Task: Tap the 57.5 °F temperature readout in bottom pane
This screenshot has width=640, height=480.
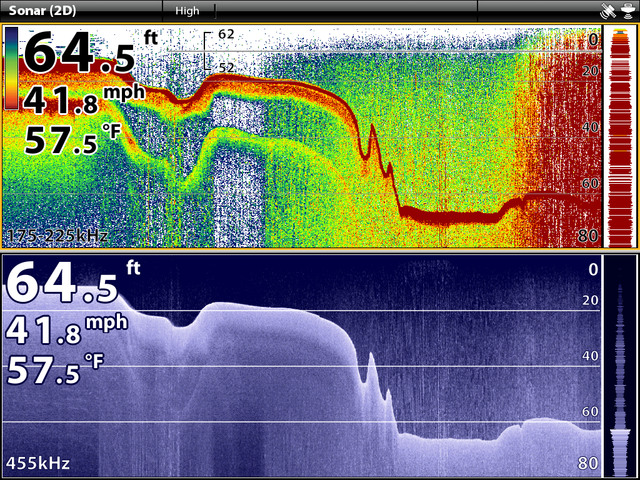Action: (x=55, y=369)
